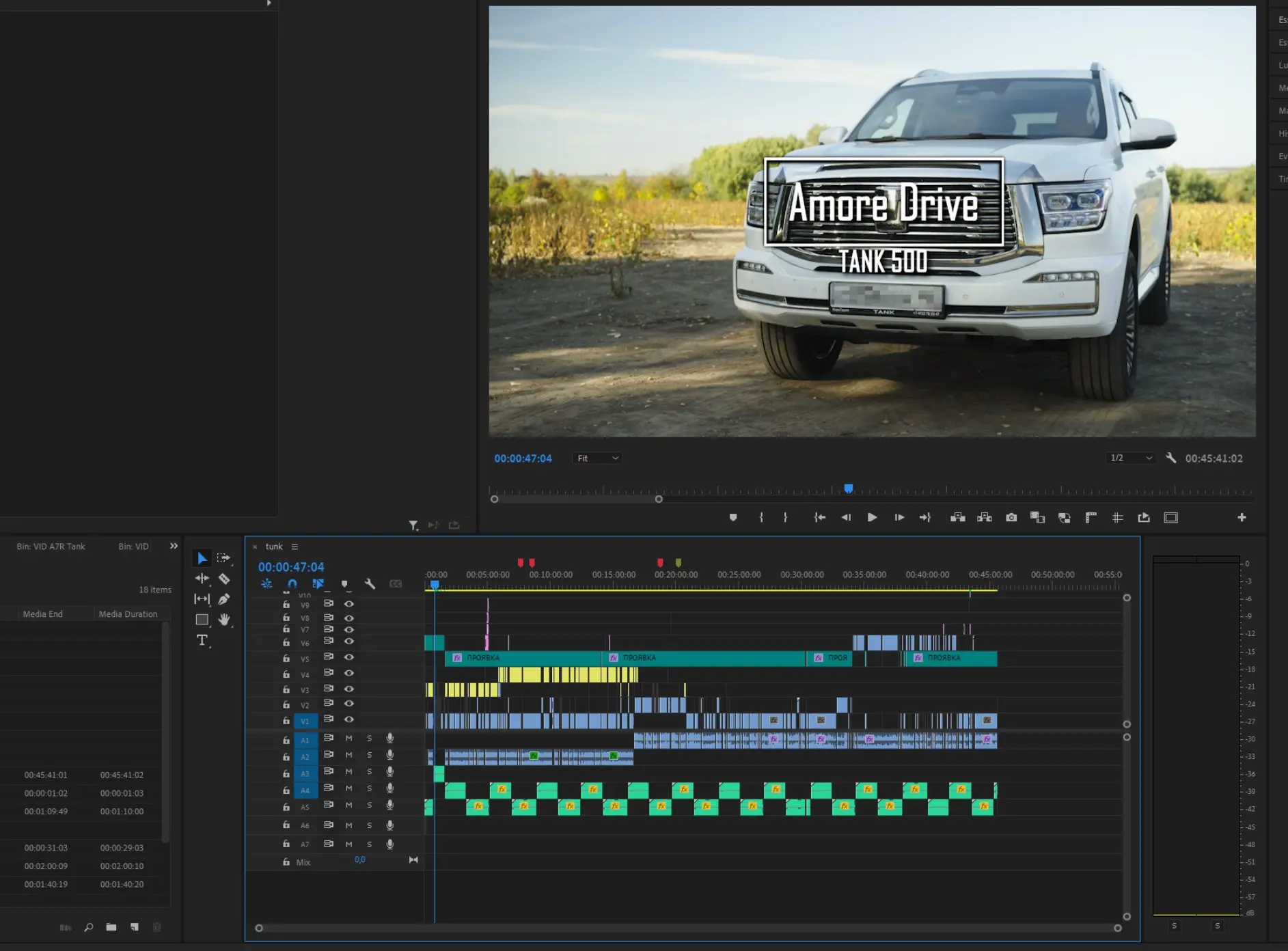Select the Ripple Edit tool
Image resolution: width=1288 pixels, height=951 pixels.
[x=202, y=579]
